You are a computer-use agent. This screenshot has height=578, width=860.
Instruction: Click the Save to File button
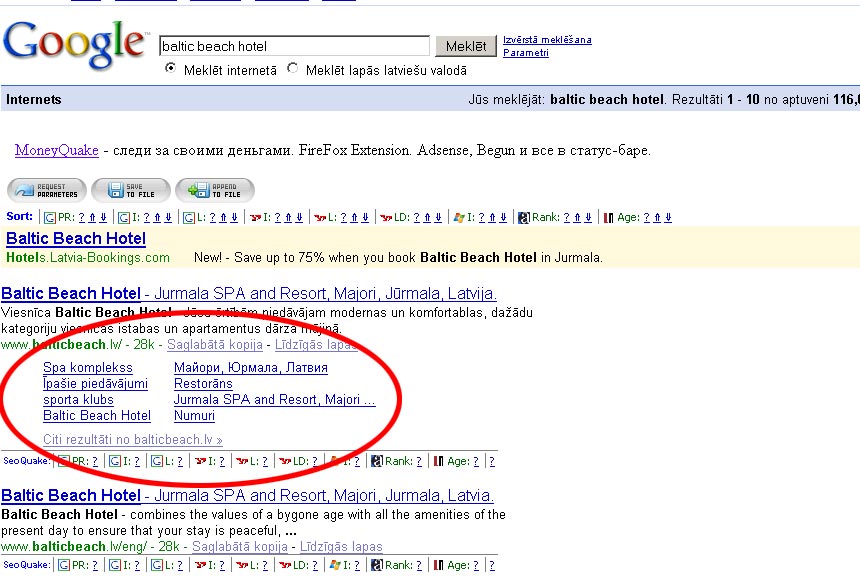[131, 190]
